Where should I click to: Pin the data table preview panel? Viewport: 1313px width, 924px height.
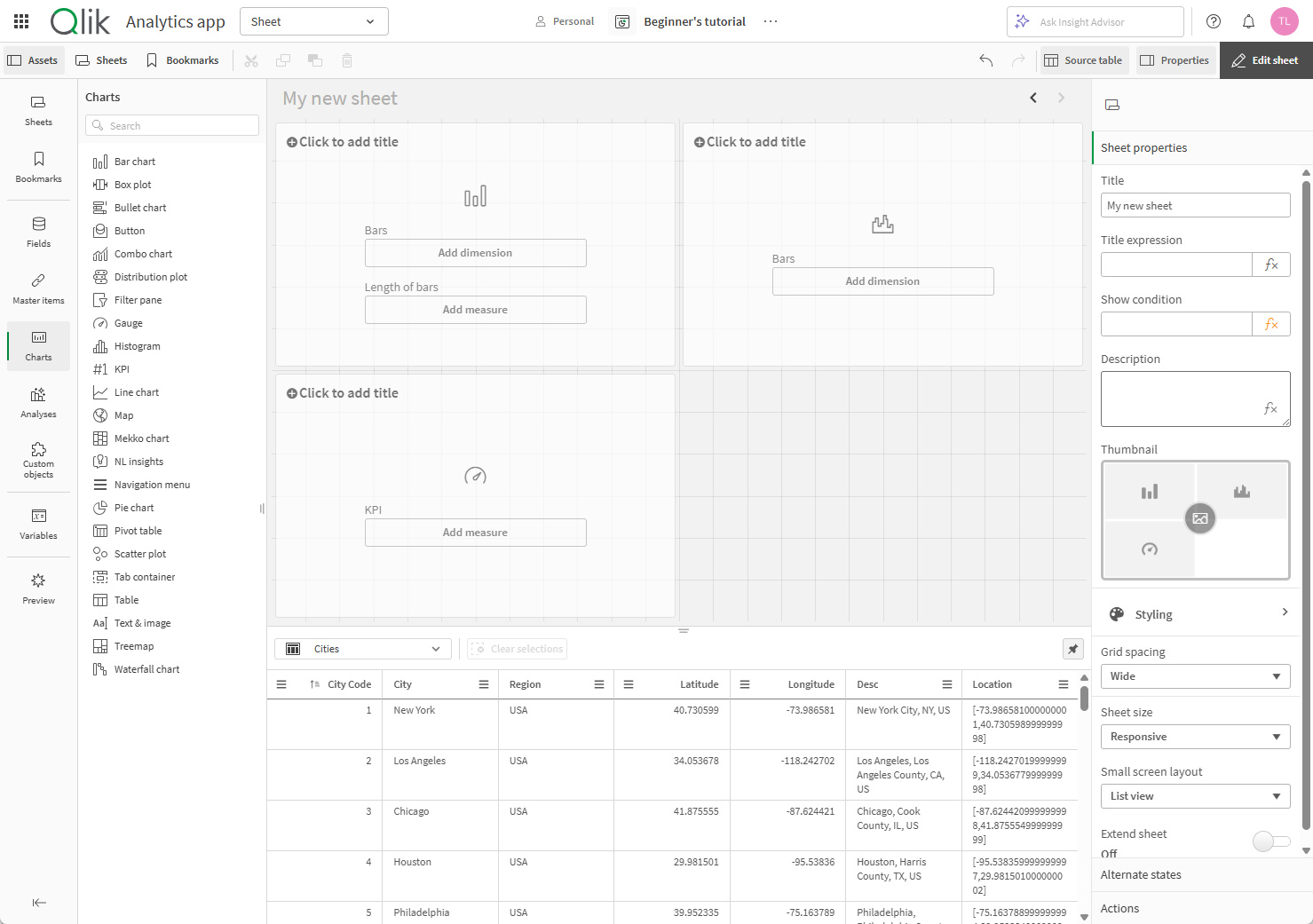(x=1072, y=649)
